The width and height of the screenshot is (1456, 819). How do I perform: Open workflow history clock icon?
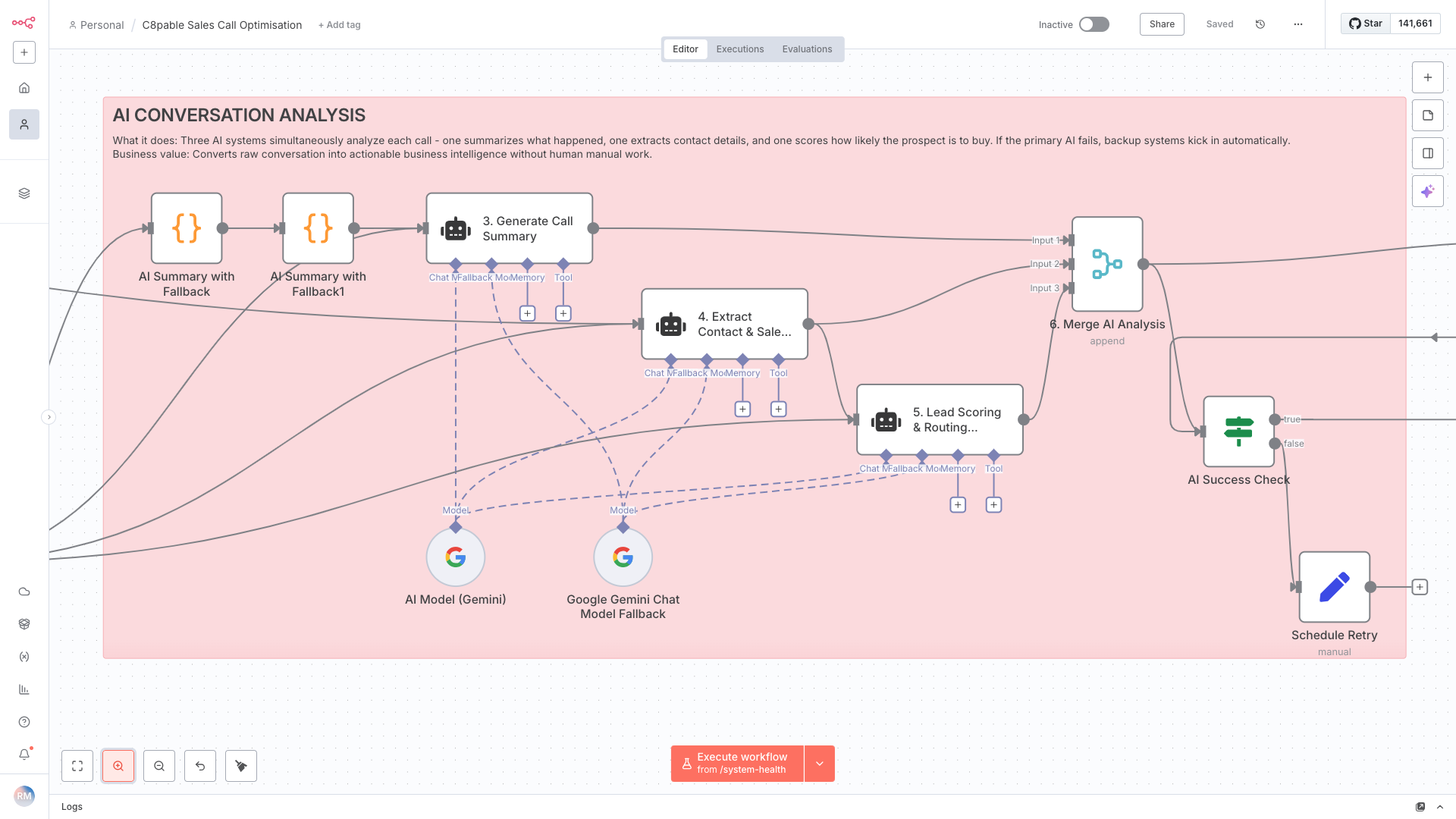pos(1260,24)
